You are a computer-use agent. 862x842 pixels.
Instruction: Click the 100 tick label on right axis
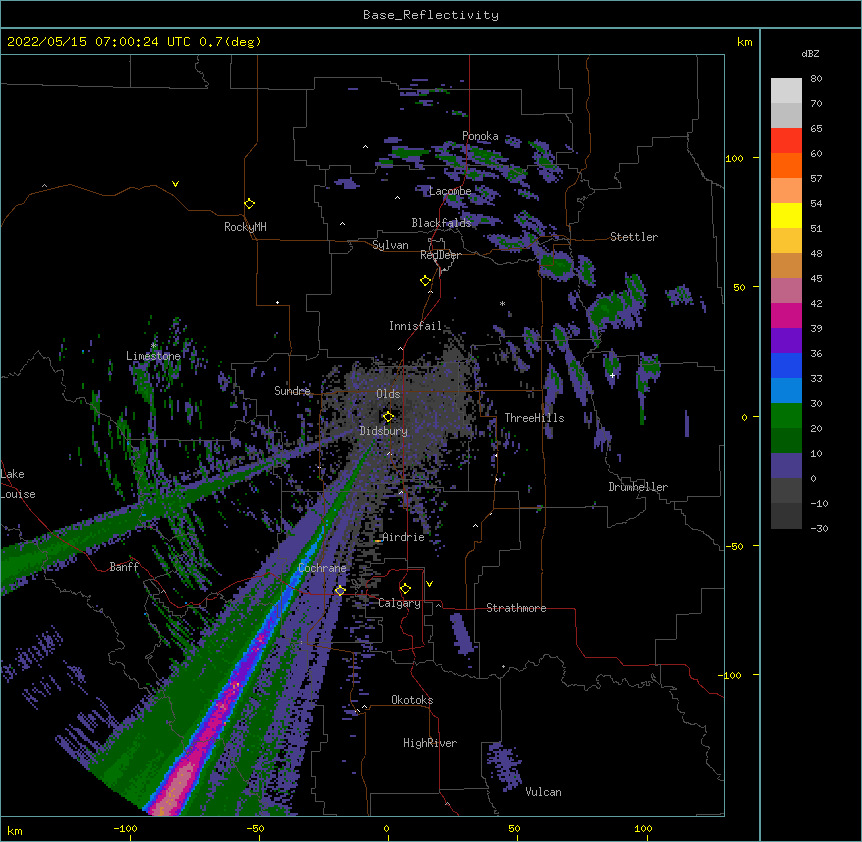tap(734, 158)
